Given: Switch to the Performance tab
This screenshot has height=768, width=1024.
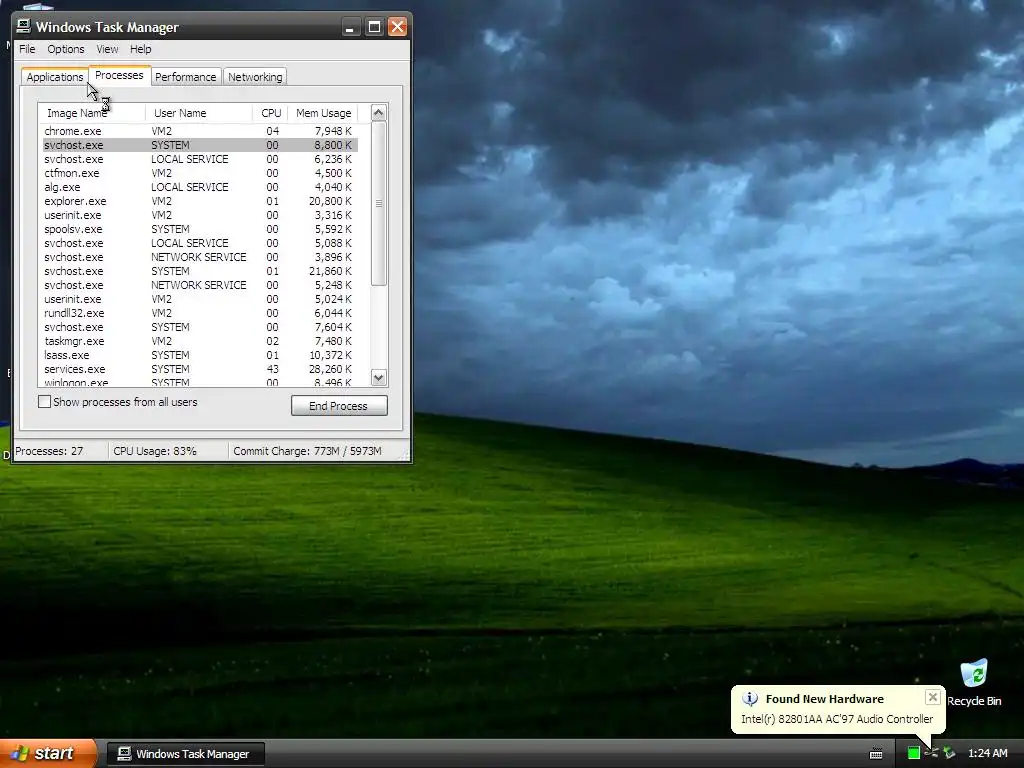Looking at the screenshot, I should point(185,76).
